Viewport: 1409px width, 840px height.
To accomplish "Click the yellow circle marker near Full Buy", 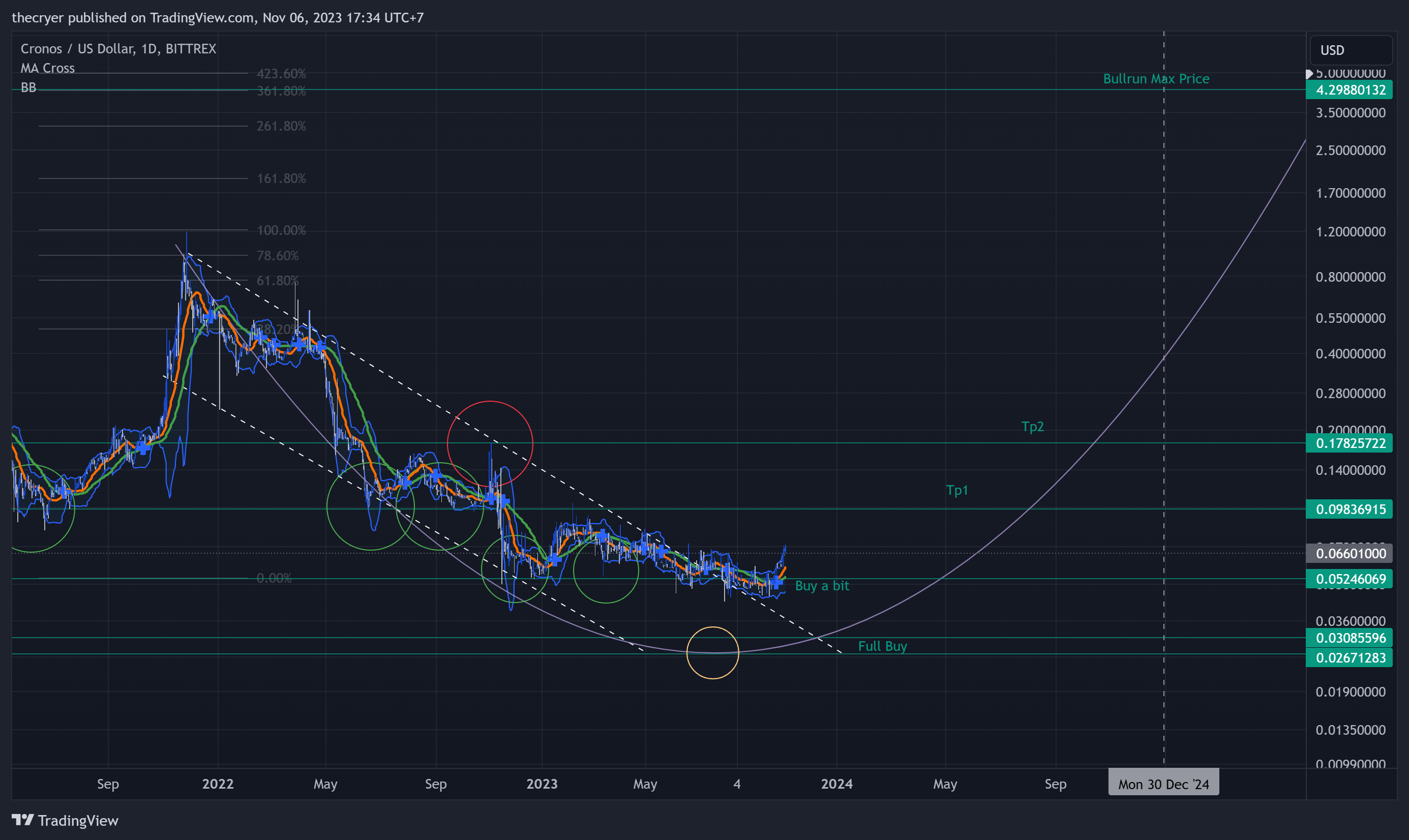I will coord(712,653).
